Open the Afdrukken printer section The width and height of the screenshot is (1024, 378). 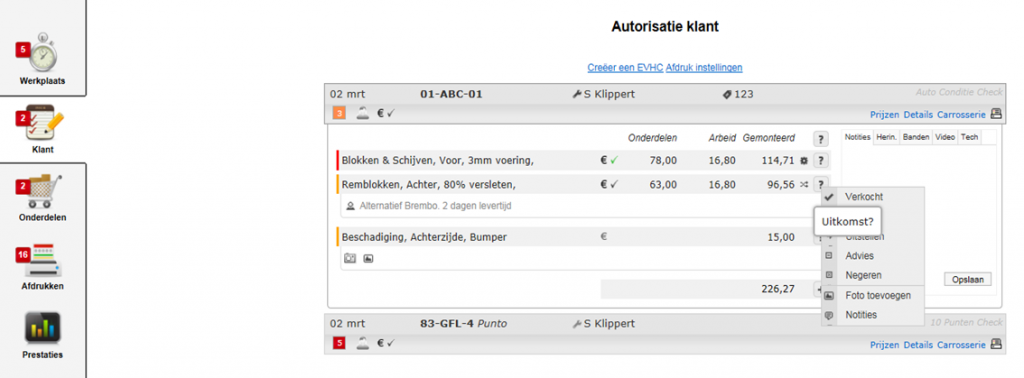[x=42, y=266]
